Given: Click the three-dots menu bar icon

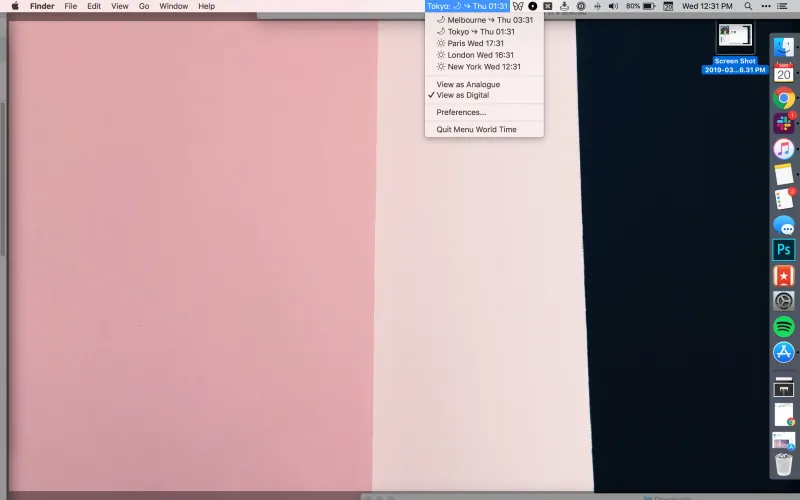Looking at the screenshot, I should (x=766, y=6).
